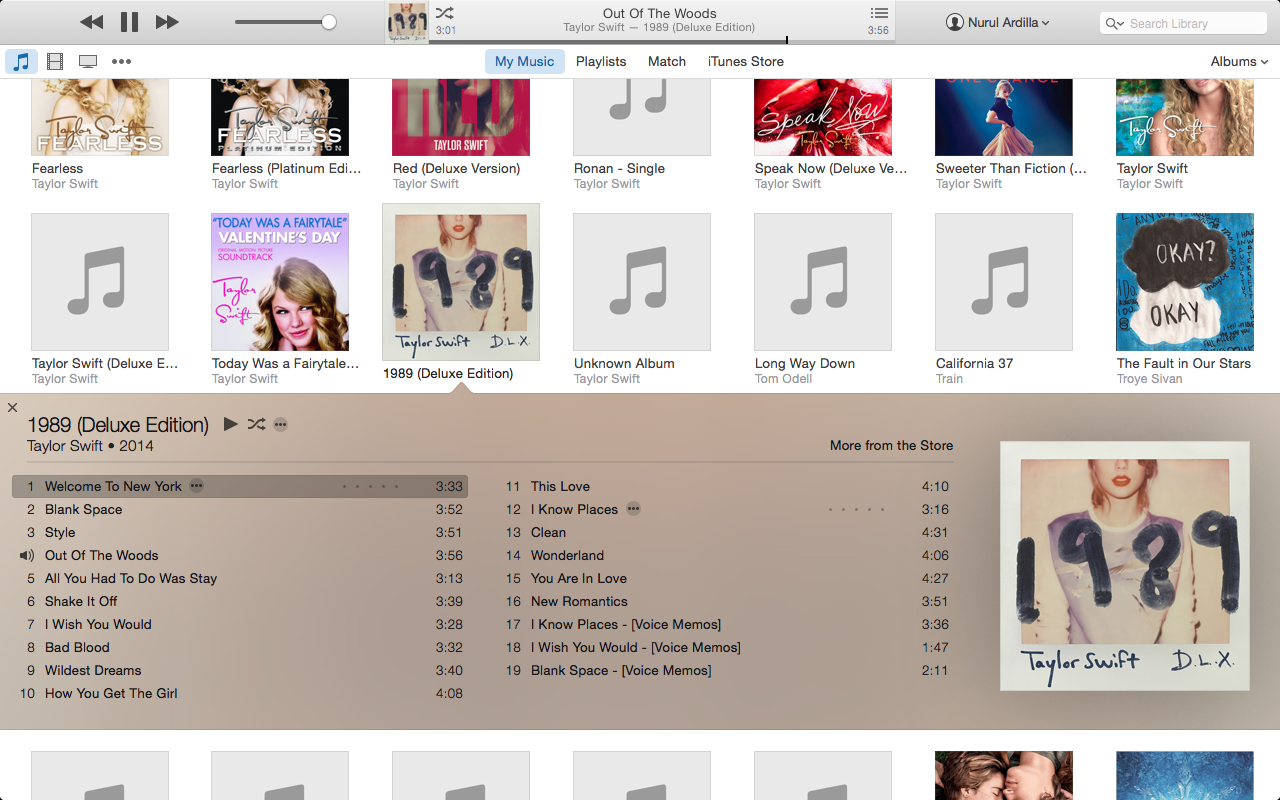Select the Shake It Off track
This screenshot has height=800, width=1280.
240,601
